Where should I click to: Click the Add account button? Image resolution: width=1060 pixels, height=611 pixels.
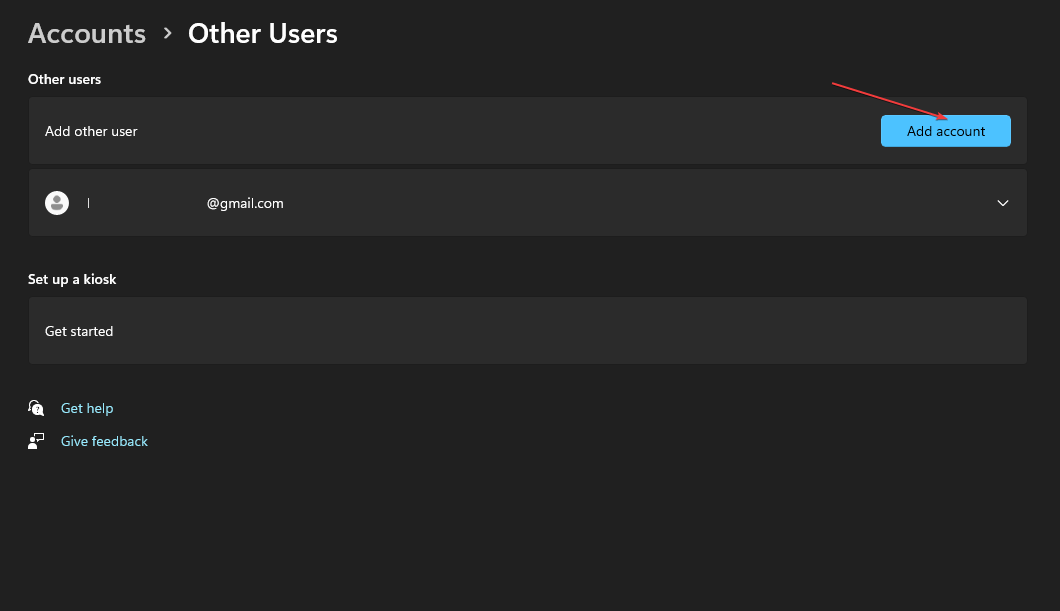945,131
